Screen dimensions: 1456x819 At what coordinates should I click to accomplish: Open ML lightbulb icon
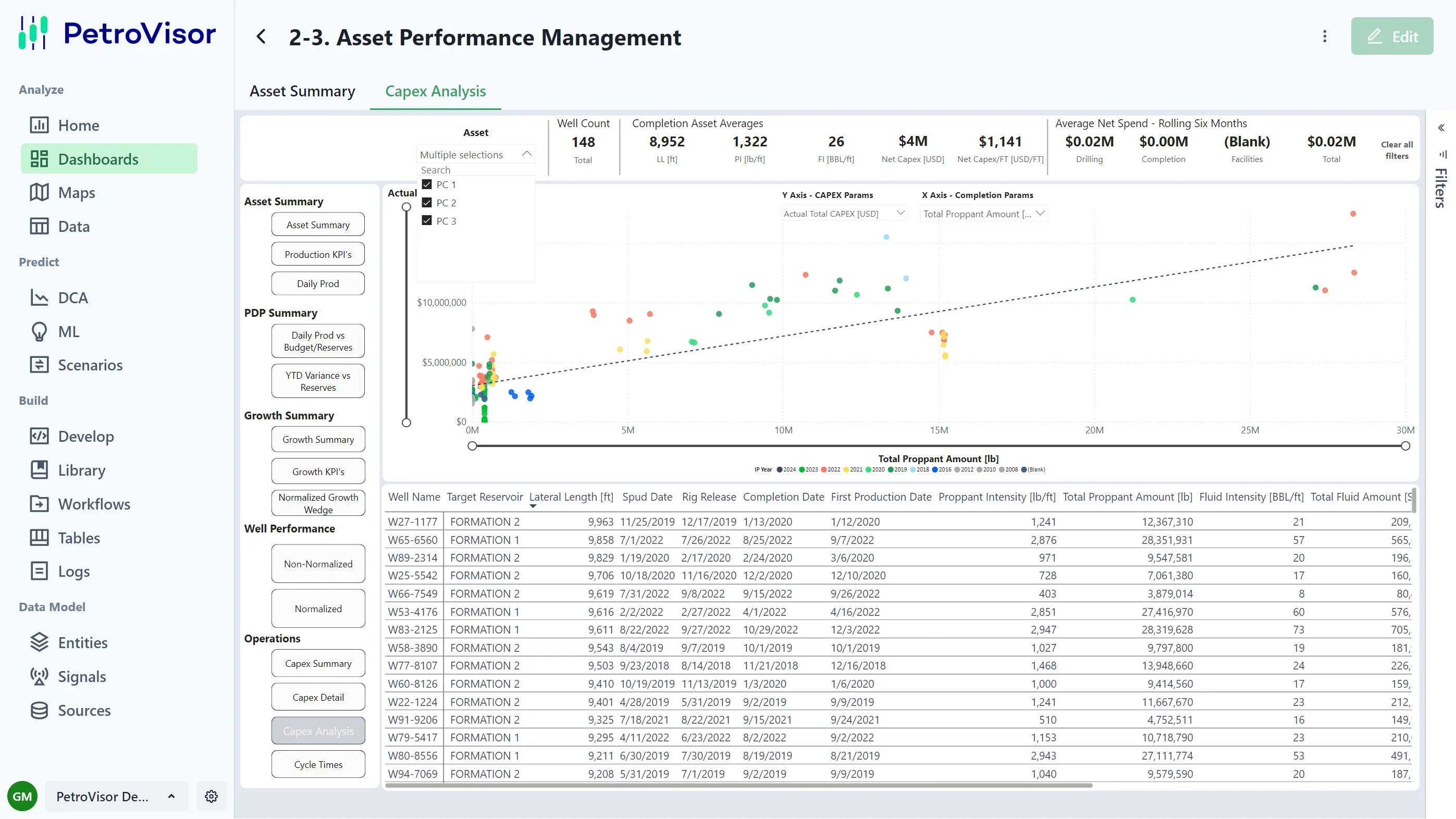coord(39,332)
